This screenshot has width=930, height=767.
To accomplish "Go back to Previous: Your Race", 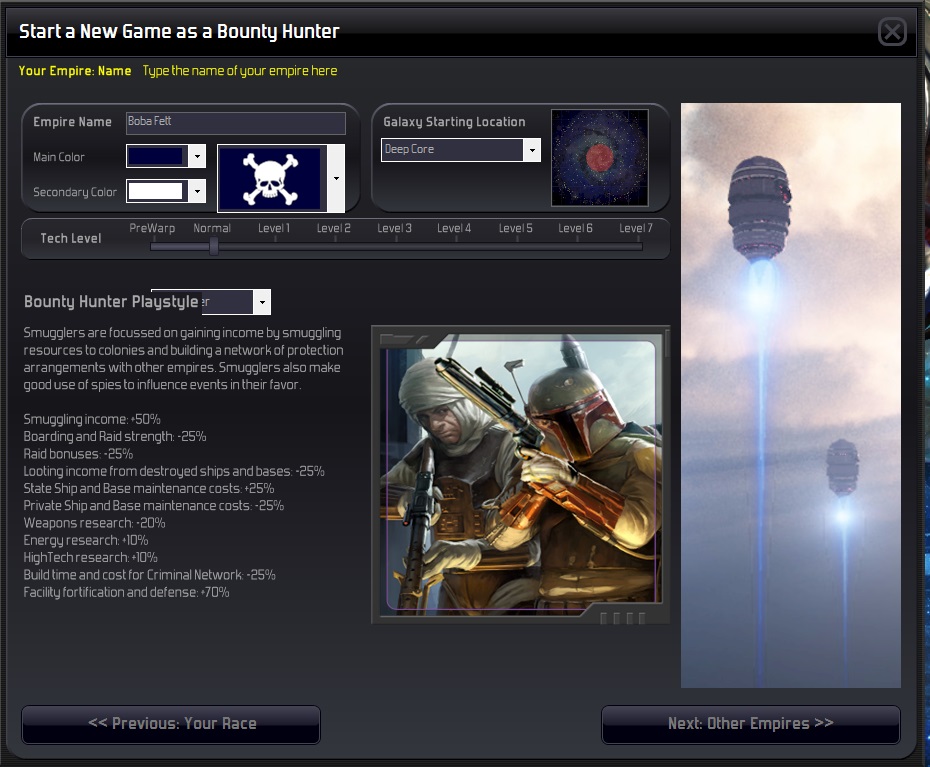I will tap(171, 724).
